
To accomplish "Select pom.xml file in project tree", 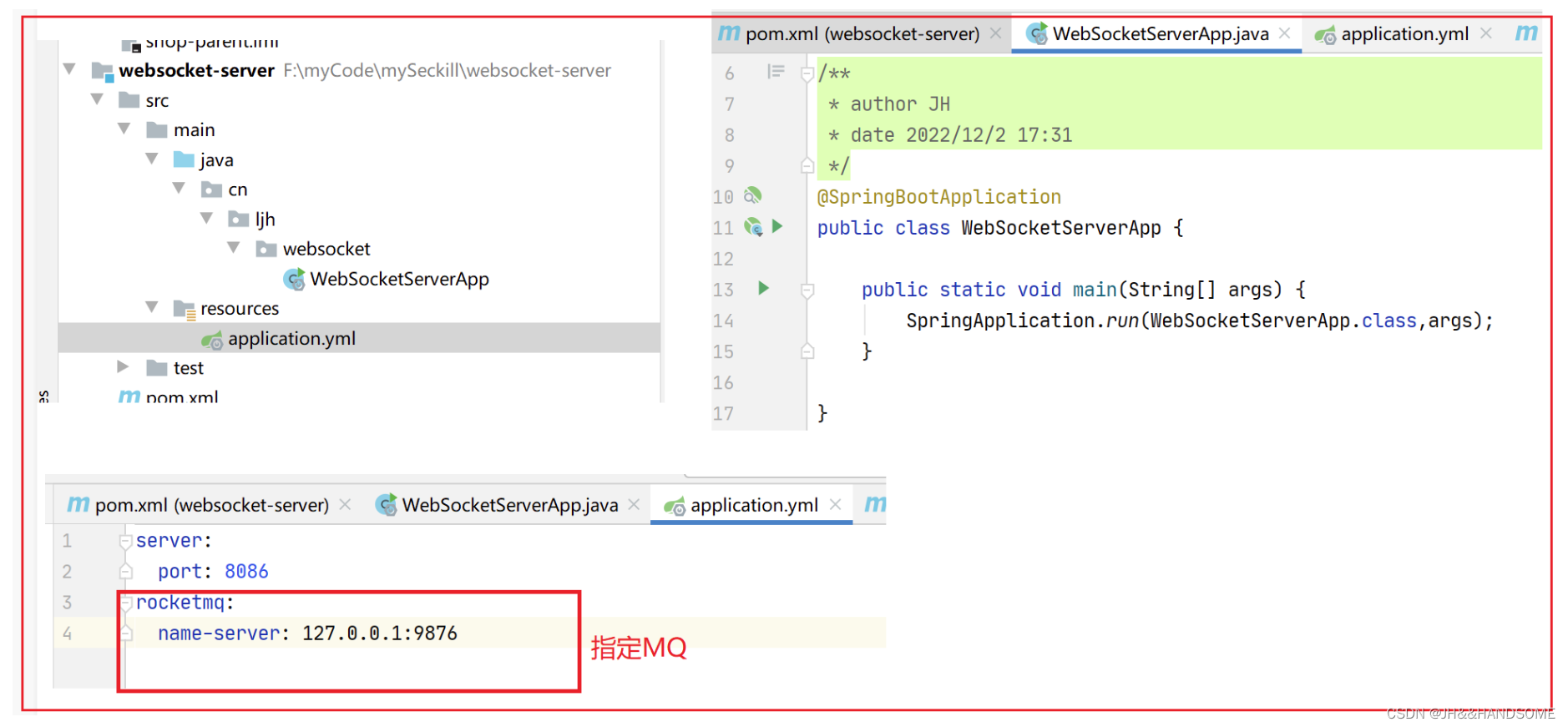I will click(182, 396).
